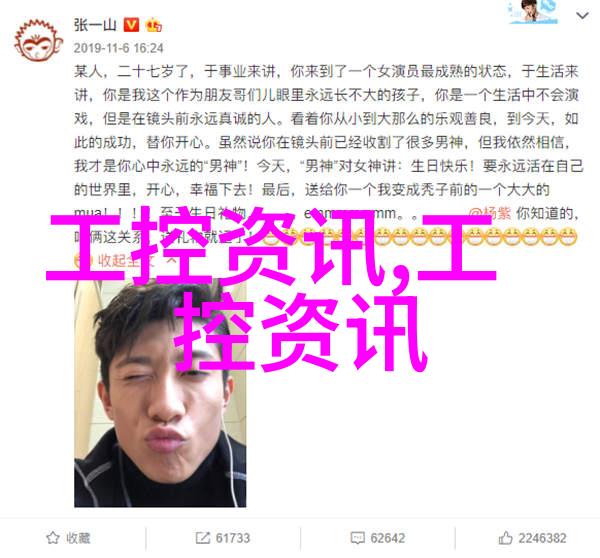Collapse the post via arrow beside 收起全文
The height and width of the screenshot is (558, 600).
(x=172, y=261)
